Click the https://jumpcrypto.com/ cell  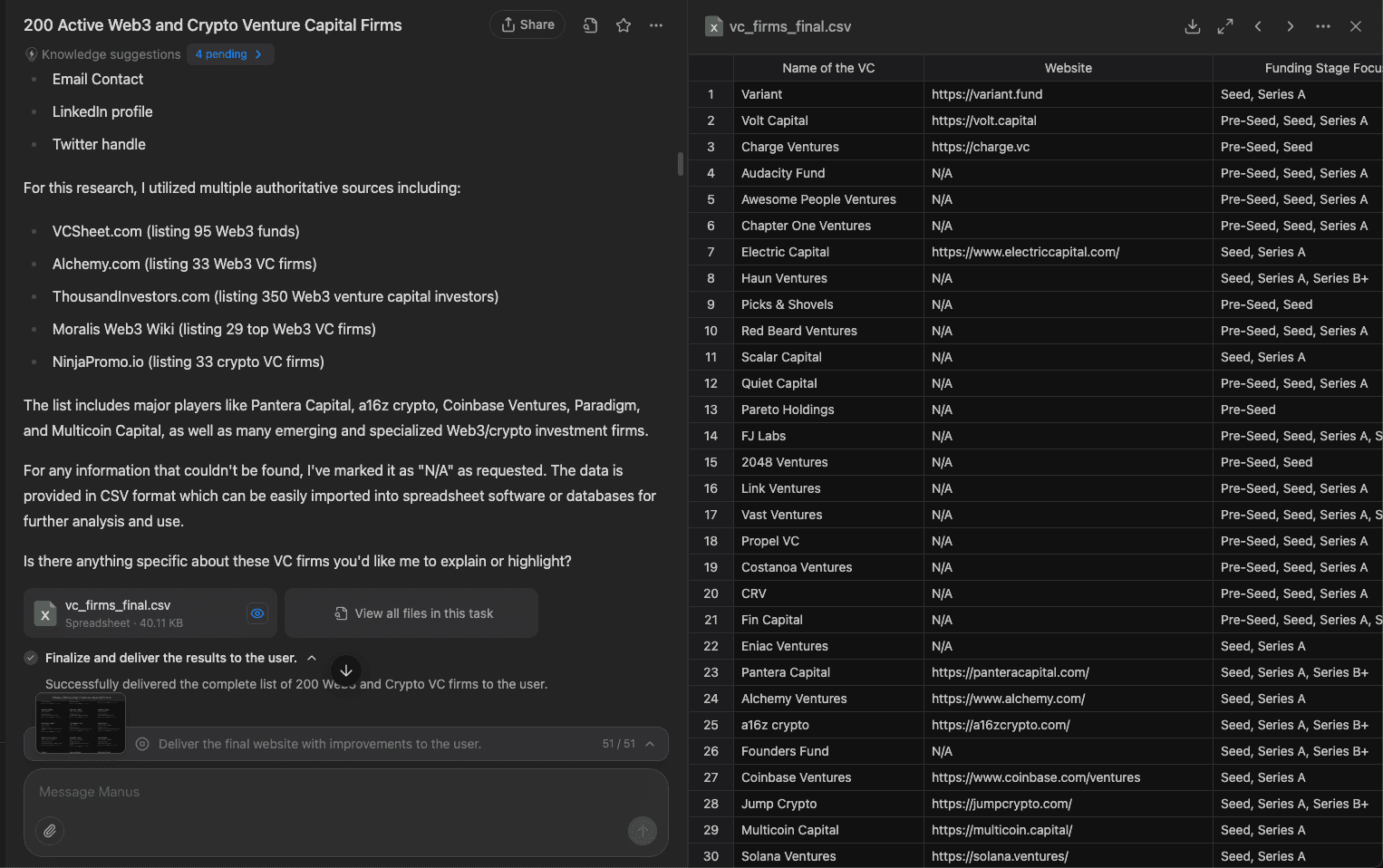(1069, 804)
